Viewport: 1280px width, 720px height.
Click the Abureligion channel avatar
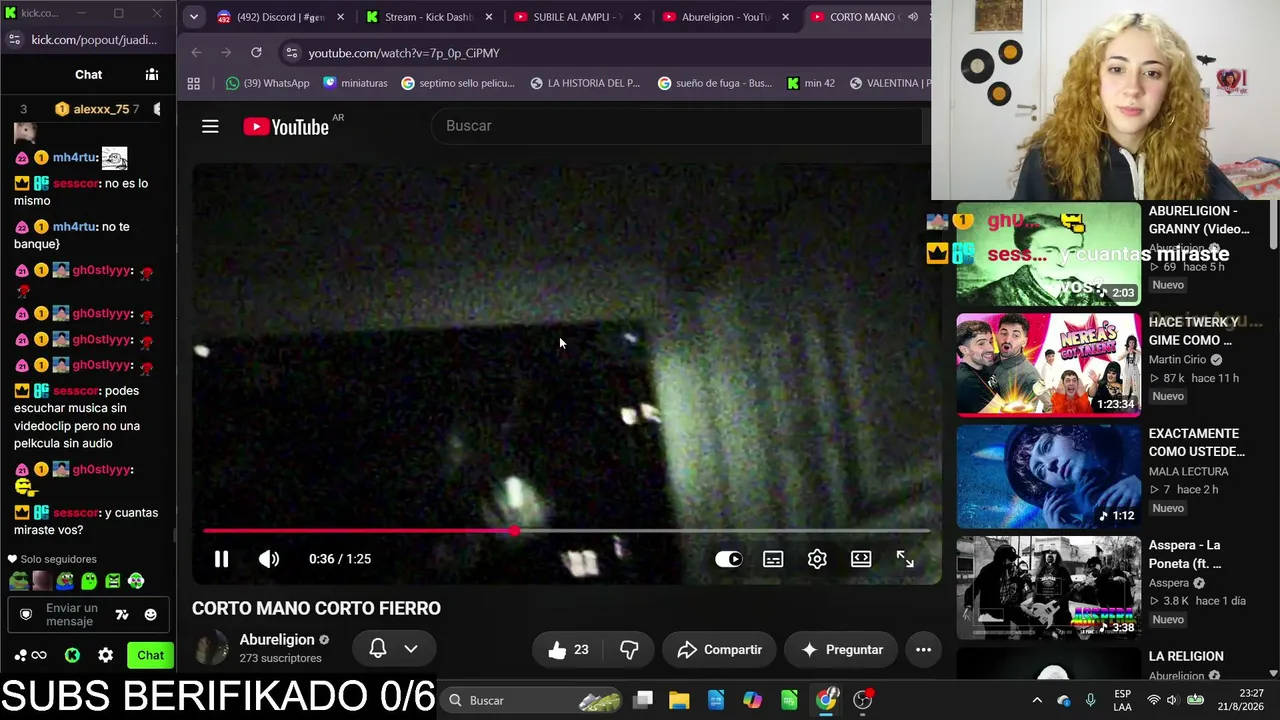[x=211, y=649]
